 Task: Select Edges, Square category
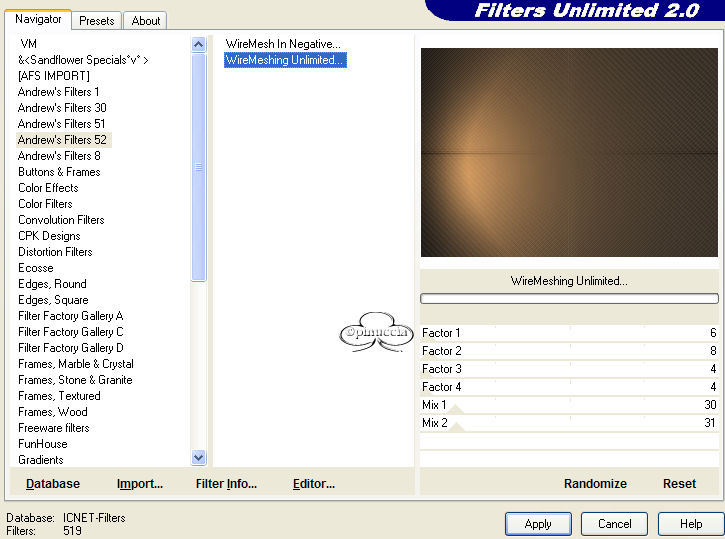(x=53, y=300)
